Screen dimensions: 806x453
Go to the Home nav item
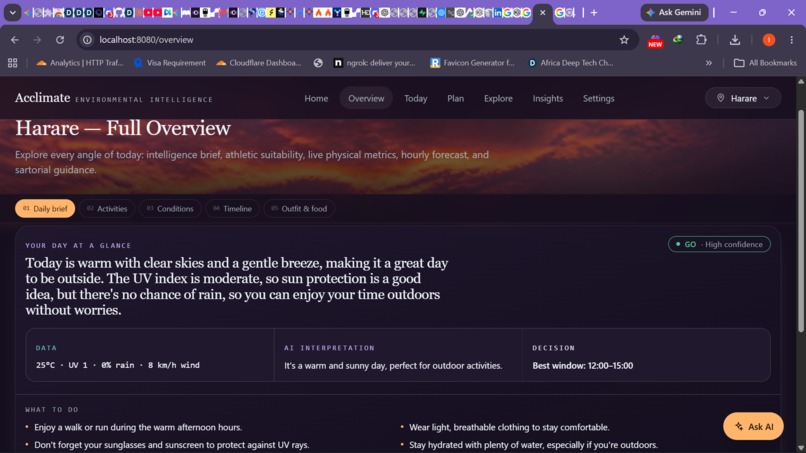[316, 98]
